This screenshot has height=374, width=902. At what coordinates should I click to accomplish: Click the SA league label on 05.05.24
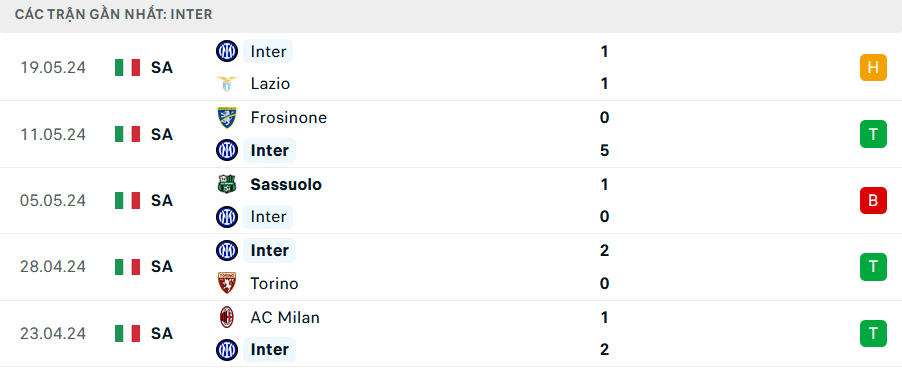pyautogui.click(x=162, y=201)
